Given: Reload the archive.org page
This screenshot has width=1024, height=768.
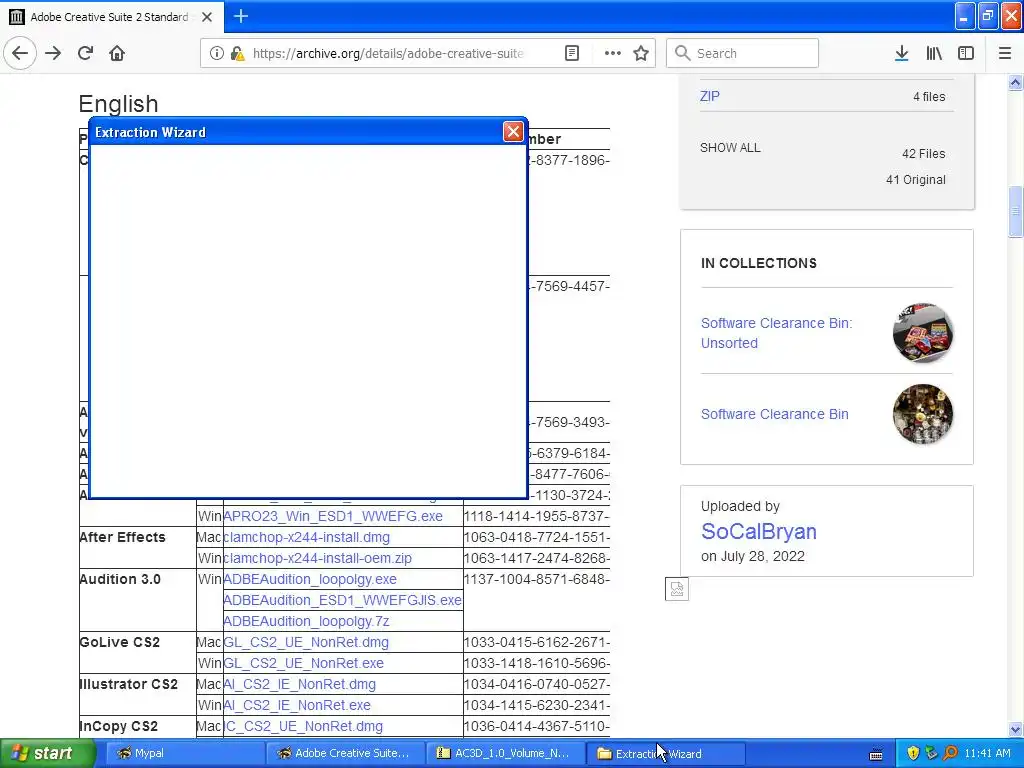Looking at the screenshot, I should tap(85, 53).
